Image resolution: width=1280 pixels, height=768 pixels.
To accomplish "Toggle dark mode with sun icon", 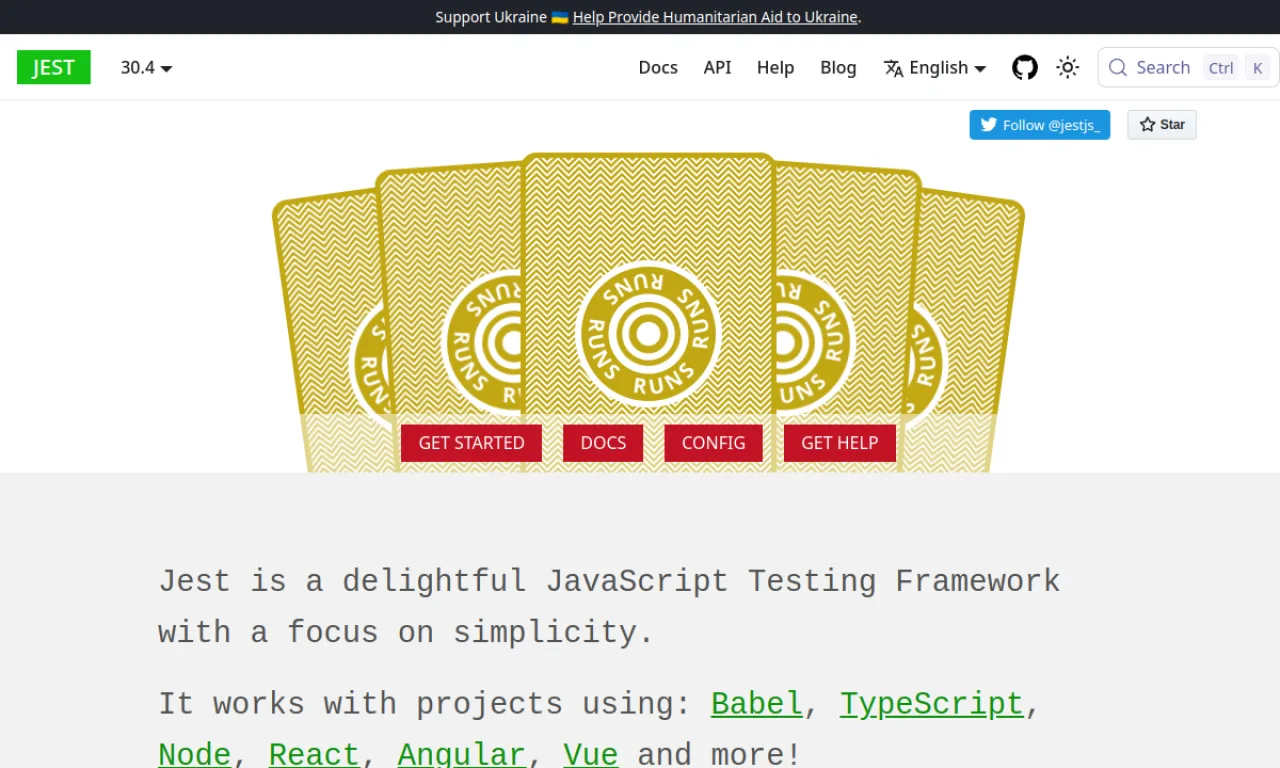I will tap(1068, 67).
